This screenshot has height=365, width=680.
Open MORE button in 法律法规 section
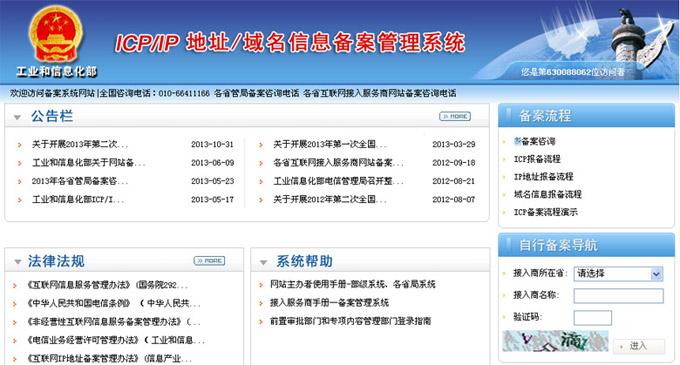(209, 261)
